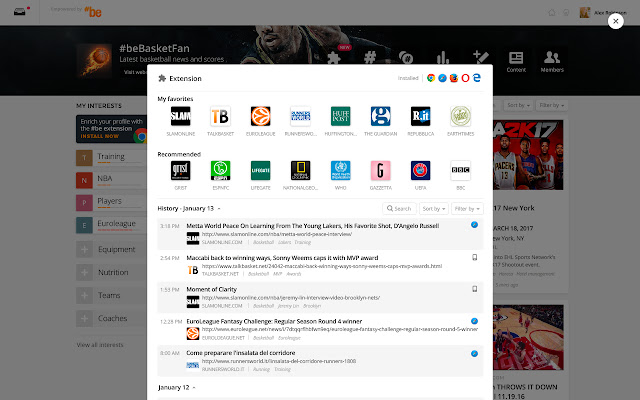Add the Teams interest
Screen dimensions: 640x400
point(84,295)
